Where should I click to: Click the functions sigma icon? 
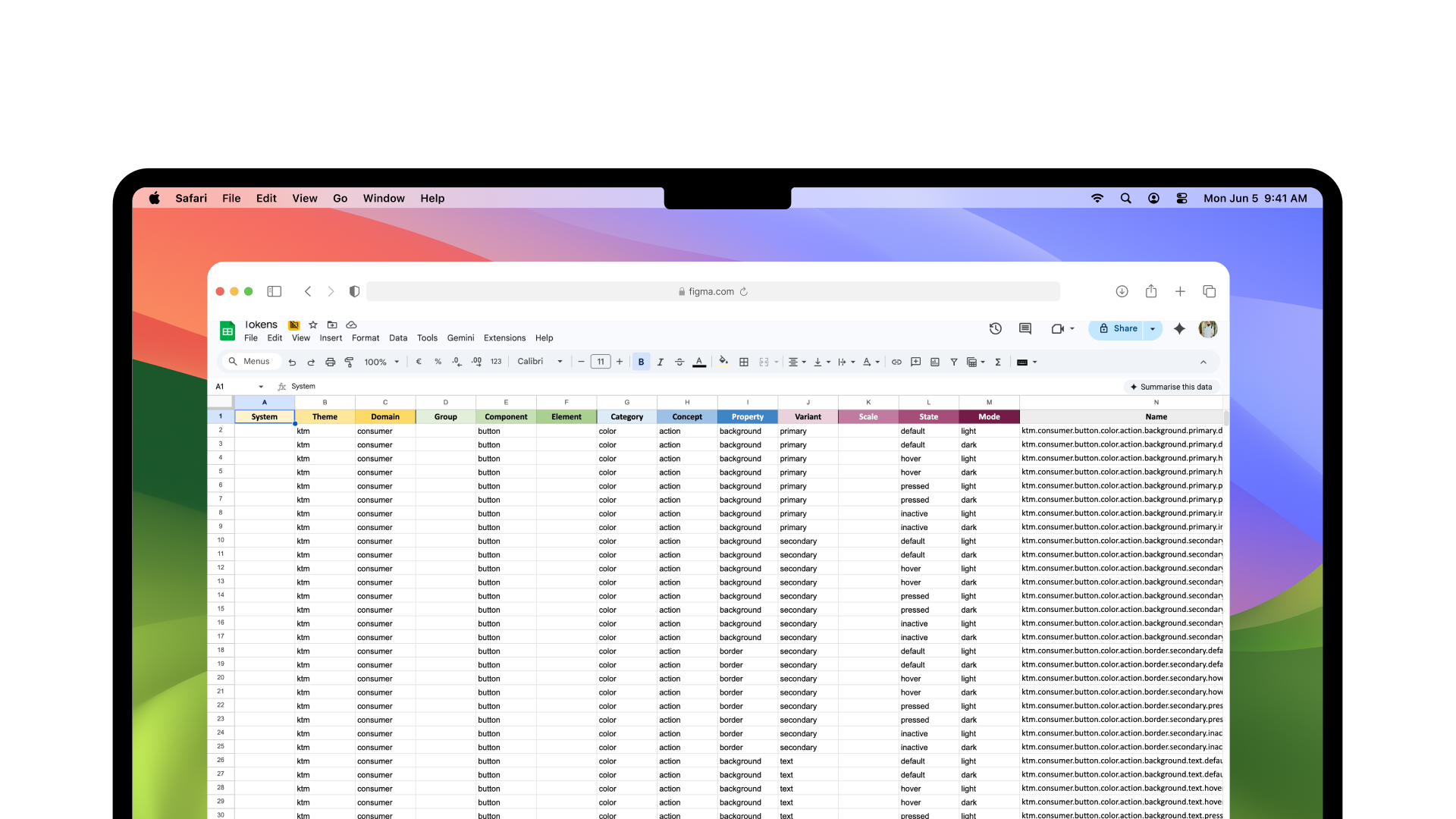tap(998, 362)
